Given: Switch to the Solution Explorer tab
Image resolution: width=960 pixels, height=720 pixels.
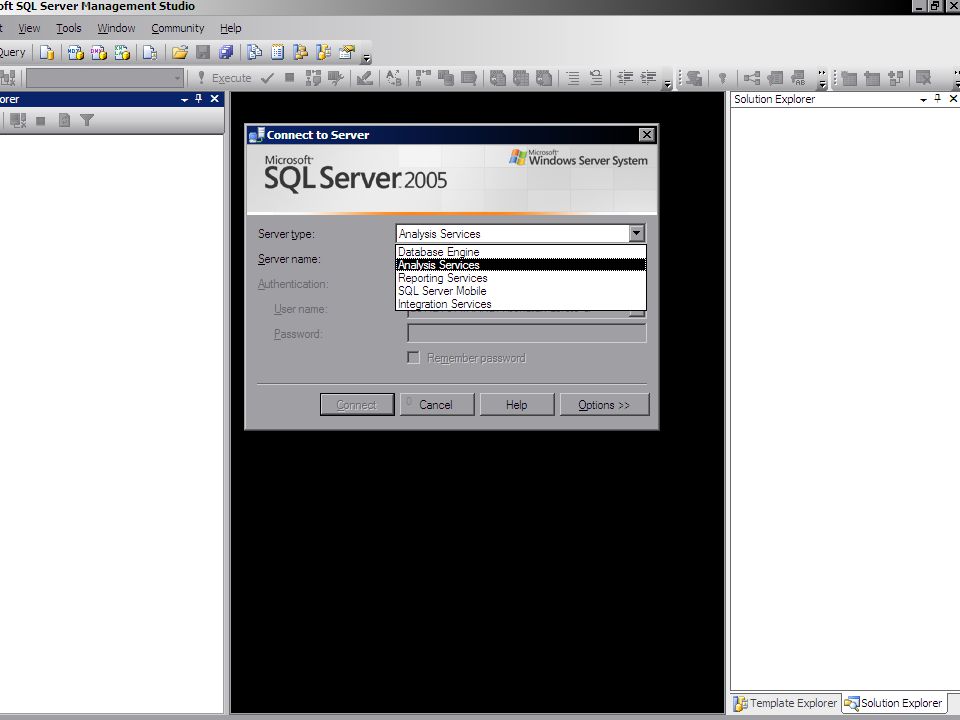Looking at the screenshot, I should [894, 703].
